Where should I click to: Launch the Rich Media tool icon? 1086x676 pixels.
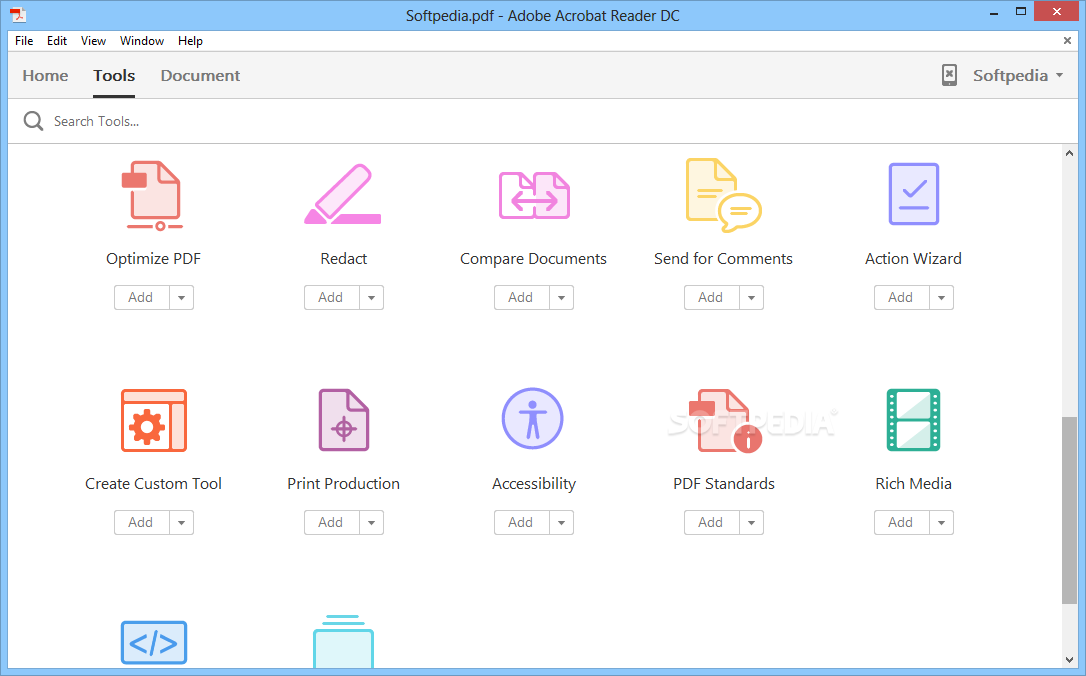pyautogui.click(x=914, y=420)
